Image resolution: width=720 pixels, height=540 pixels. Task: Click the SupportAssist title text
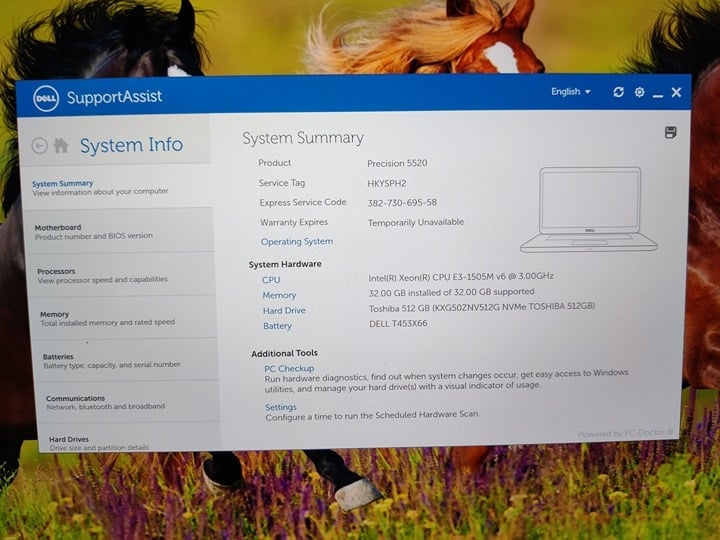115,97
